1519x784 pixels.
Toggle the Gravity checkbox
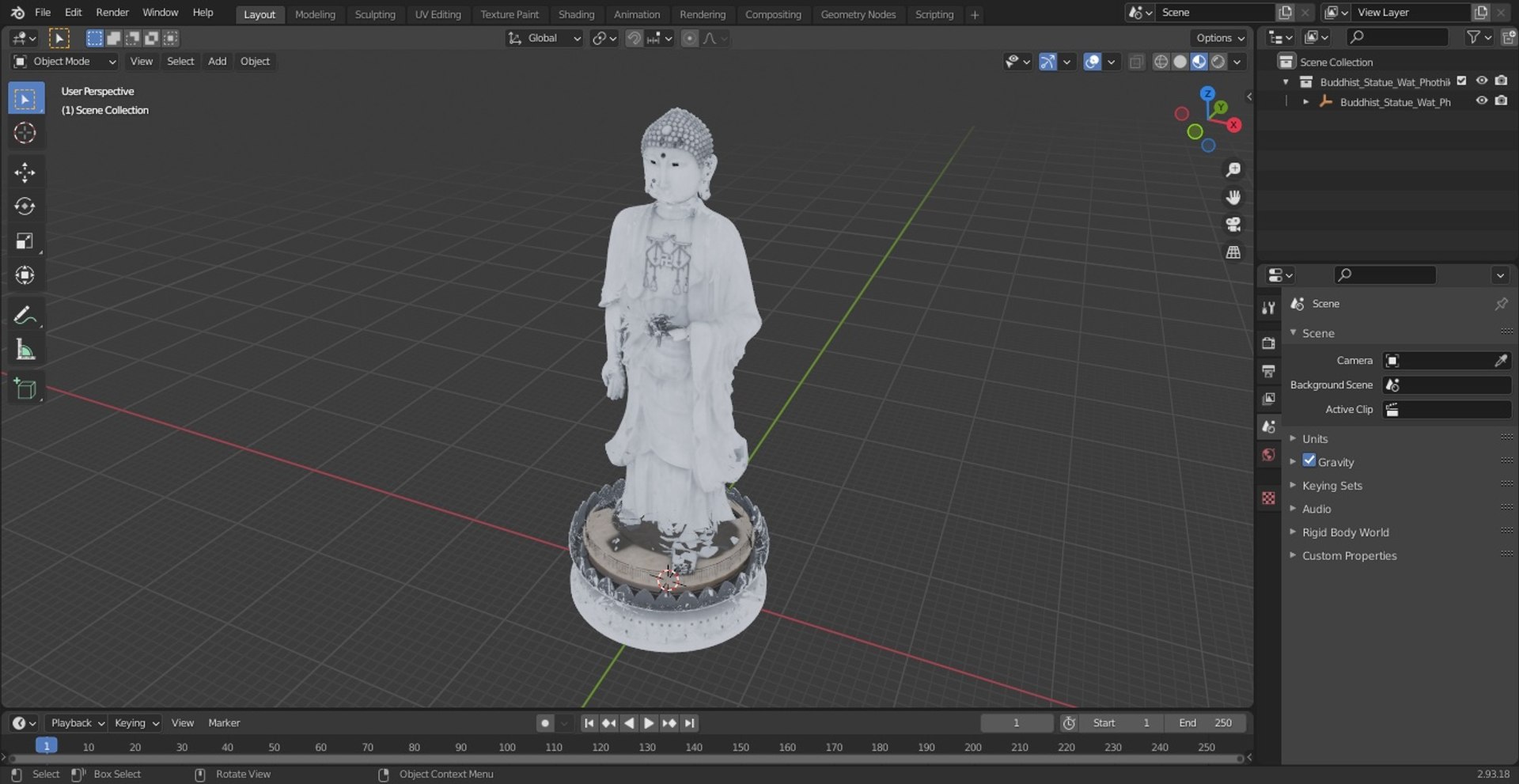coord(1309,460)
